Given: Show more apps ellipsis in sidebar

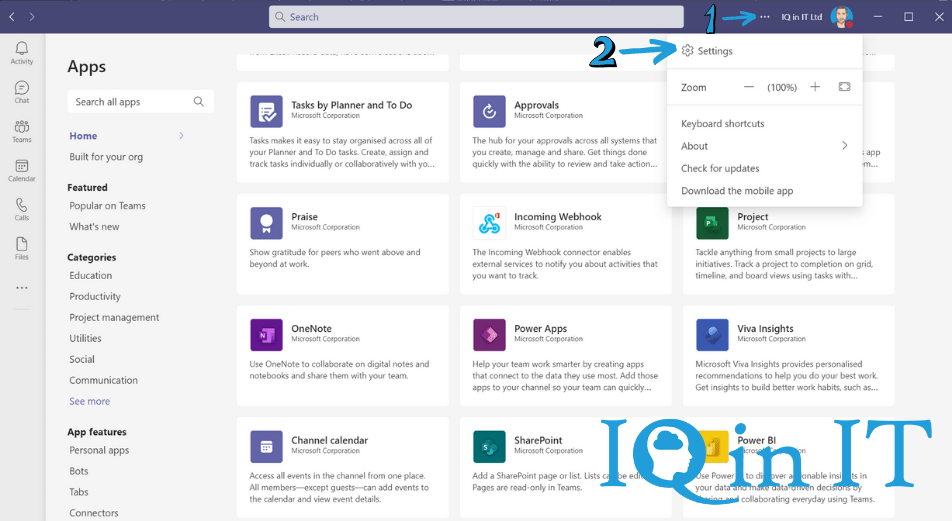Looking at the screenshot, I should [22, 288].
